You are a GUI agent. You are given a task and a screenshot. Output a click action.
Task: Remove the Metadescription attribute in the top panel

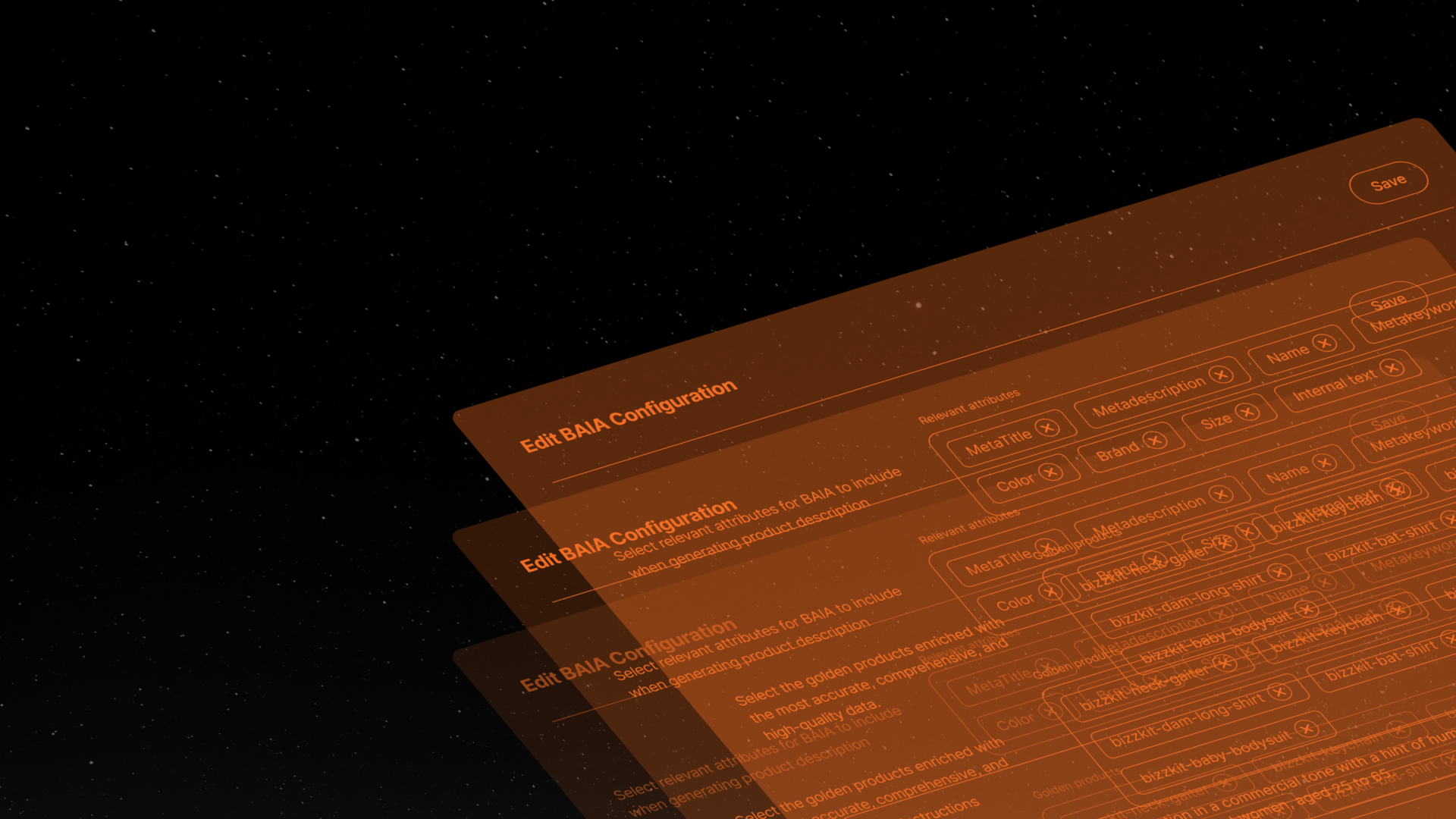(x=1220, y=375)
